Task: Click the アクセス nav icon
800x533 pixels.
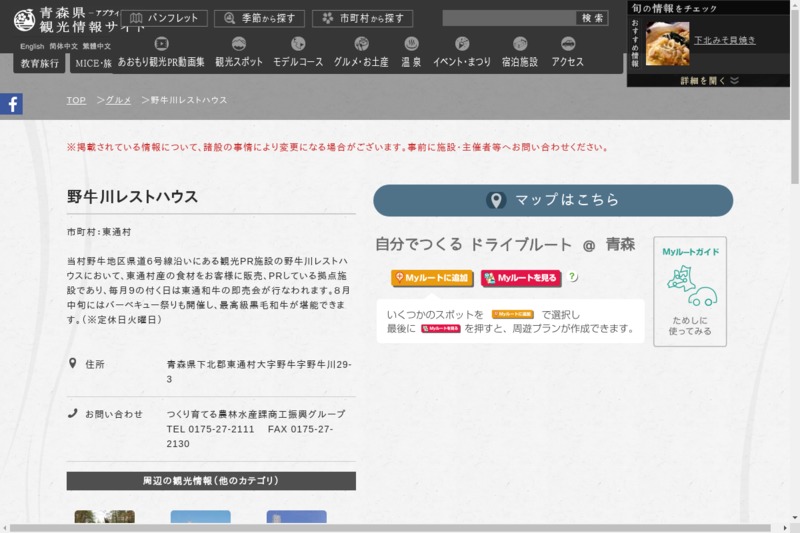Action: tap(568, 44)
